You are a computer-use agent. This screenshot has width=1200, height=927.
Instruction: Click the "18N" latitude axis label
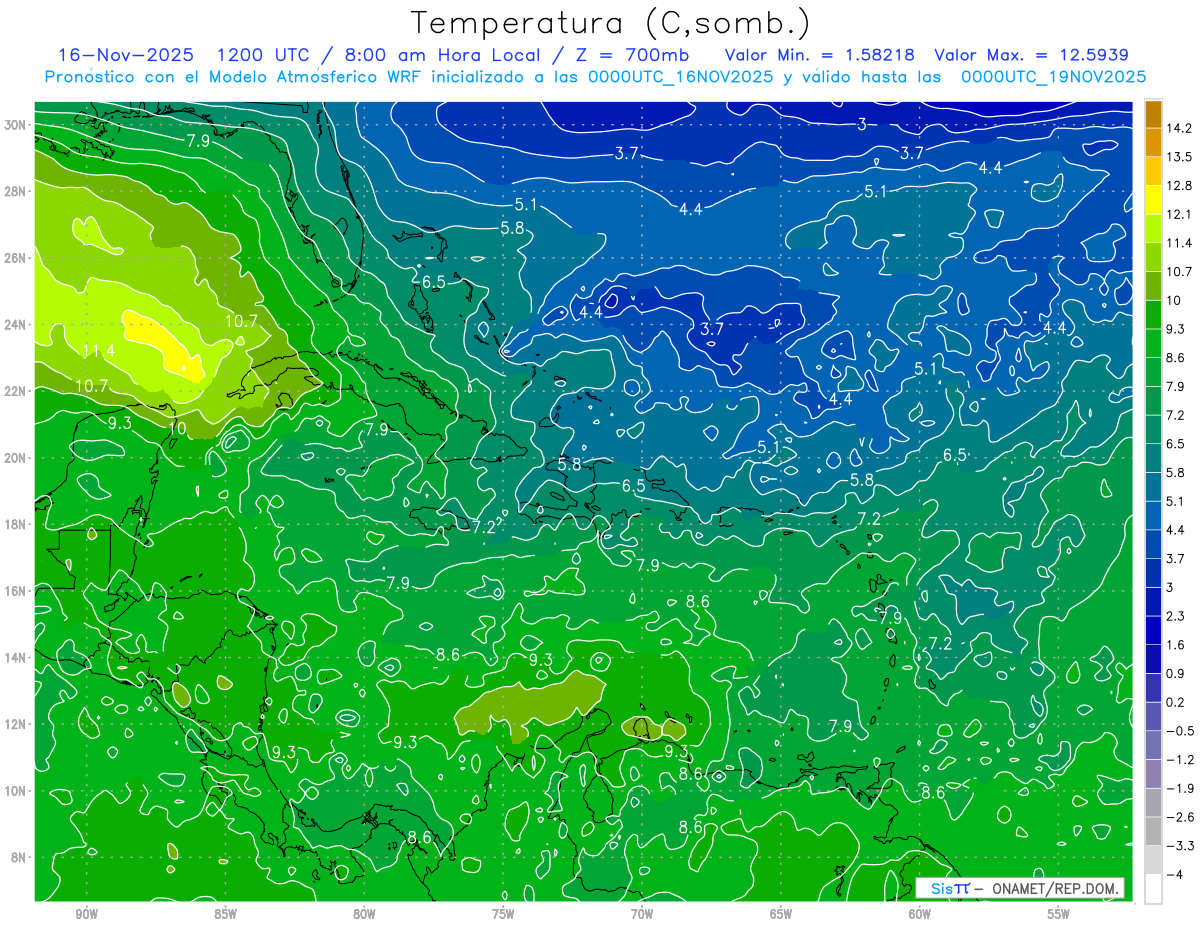15,525
